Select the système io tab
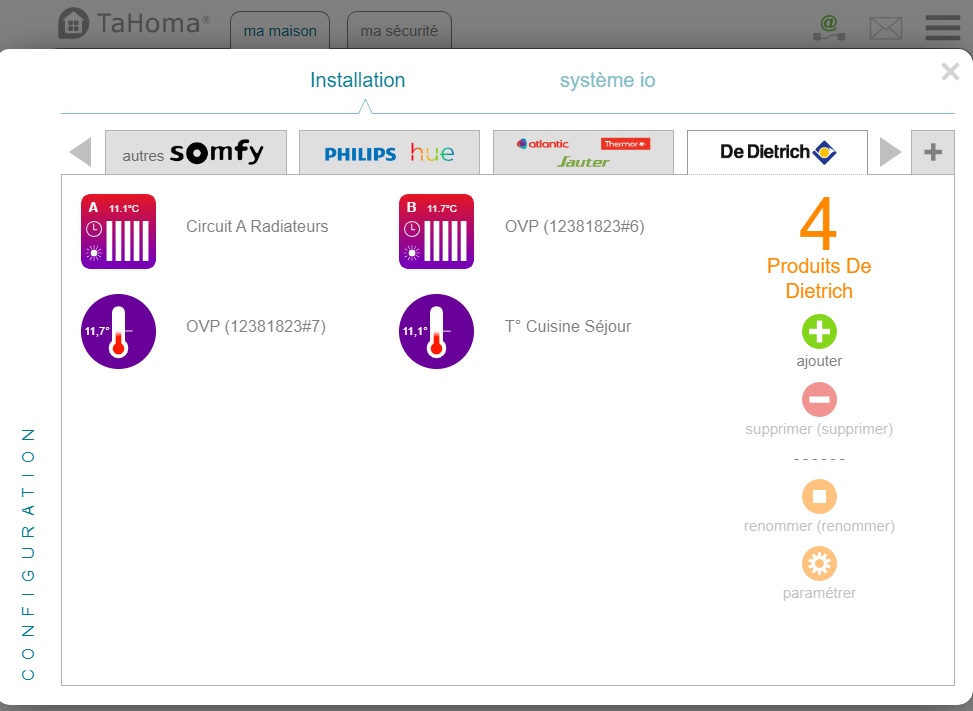The height and width of the screenshot is (711, 973). point(607,81)
